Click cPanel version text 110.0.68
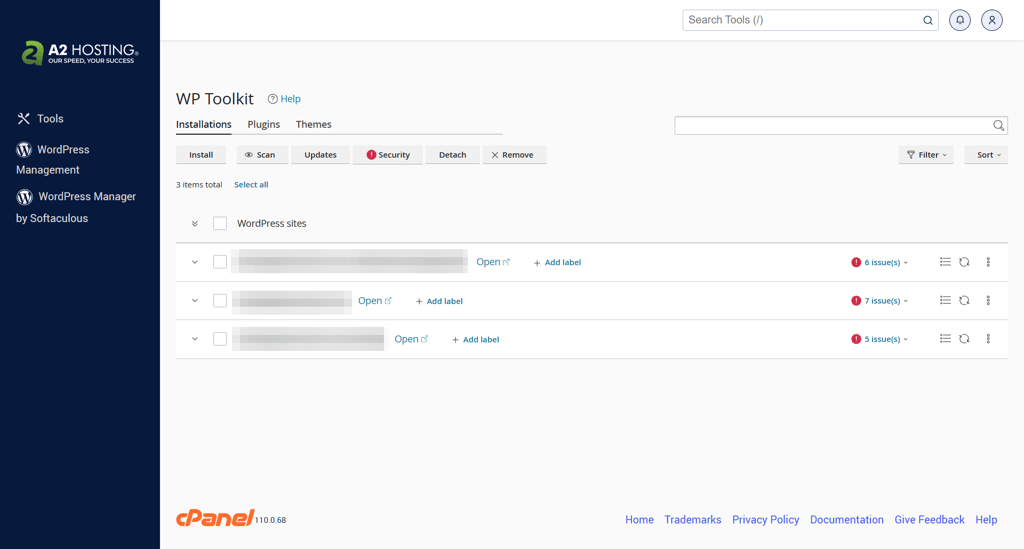Viewport: 1024px width, 549px height. (270, 520)
